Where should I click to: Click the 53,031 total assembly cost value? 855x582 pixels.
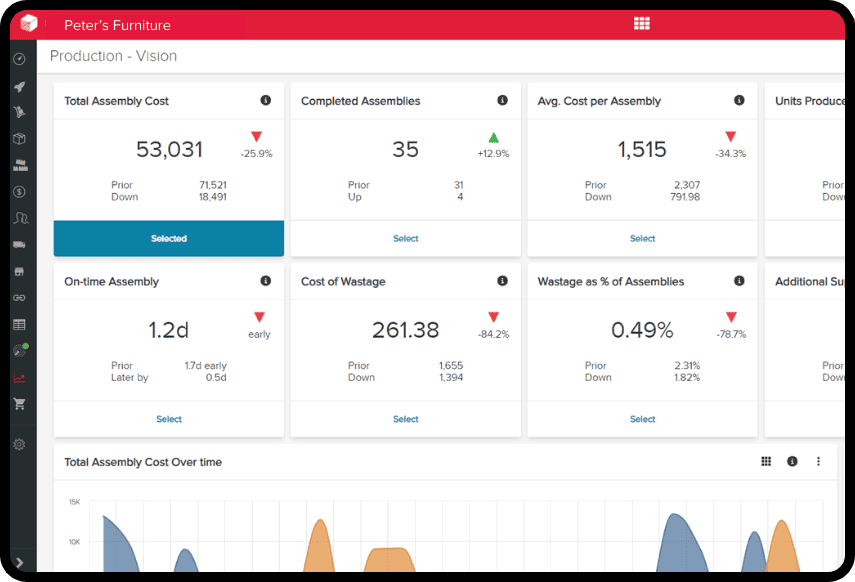pyautogui.click(x=169, y=149)
